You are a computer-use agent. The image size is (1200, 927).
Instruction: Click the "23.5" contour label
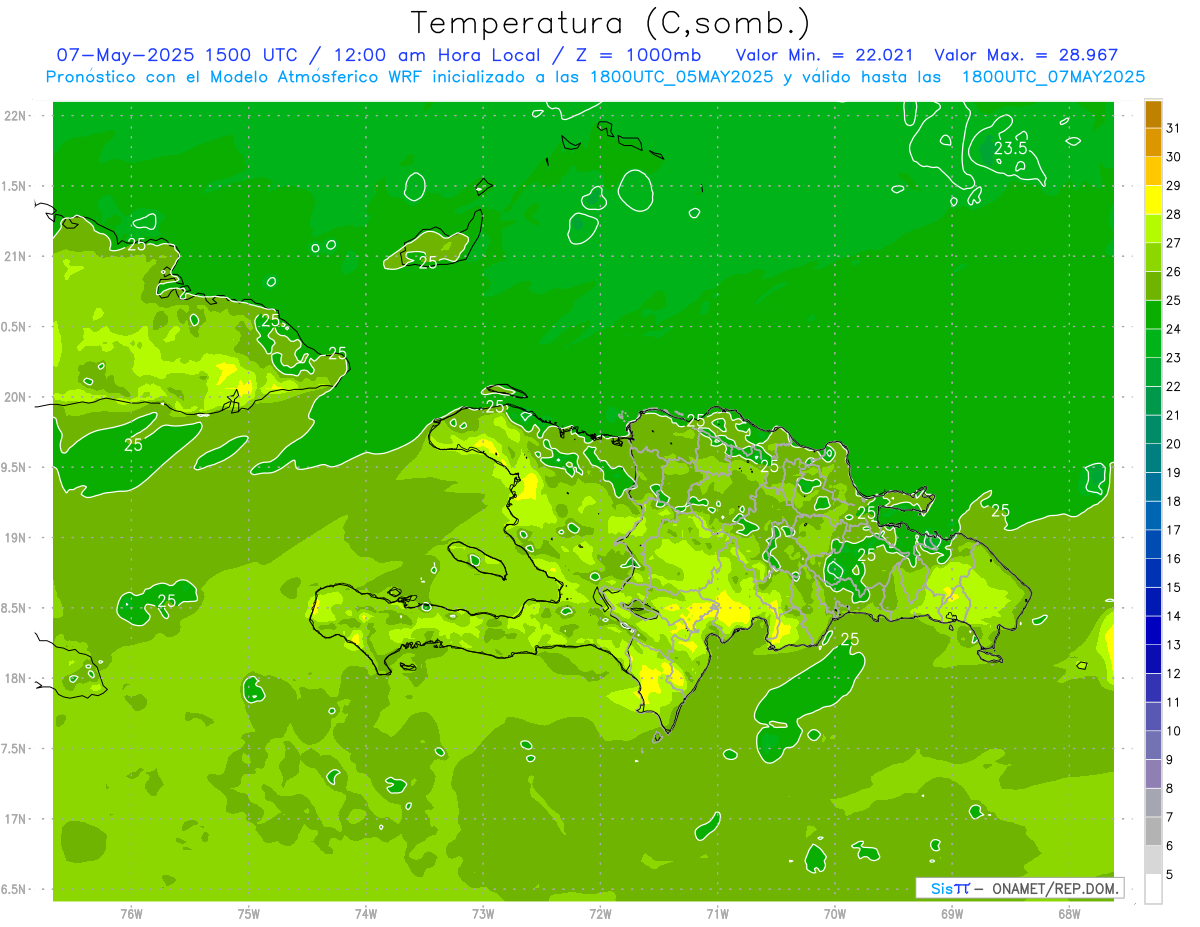(x=1010, y=148)
